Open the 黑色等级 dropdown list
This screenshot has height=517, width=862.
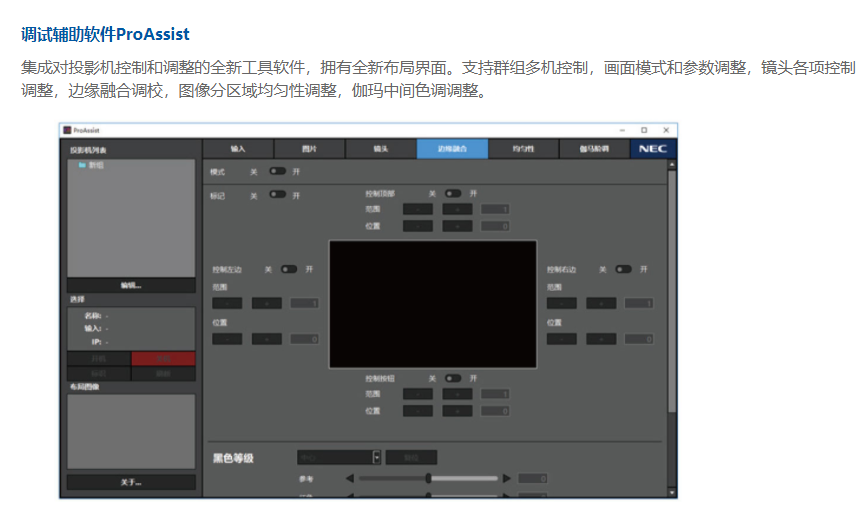click(376, 457)
